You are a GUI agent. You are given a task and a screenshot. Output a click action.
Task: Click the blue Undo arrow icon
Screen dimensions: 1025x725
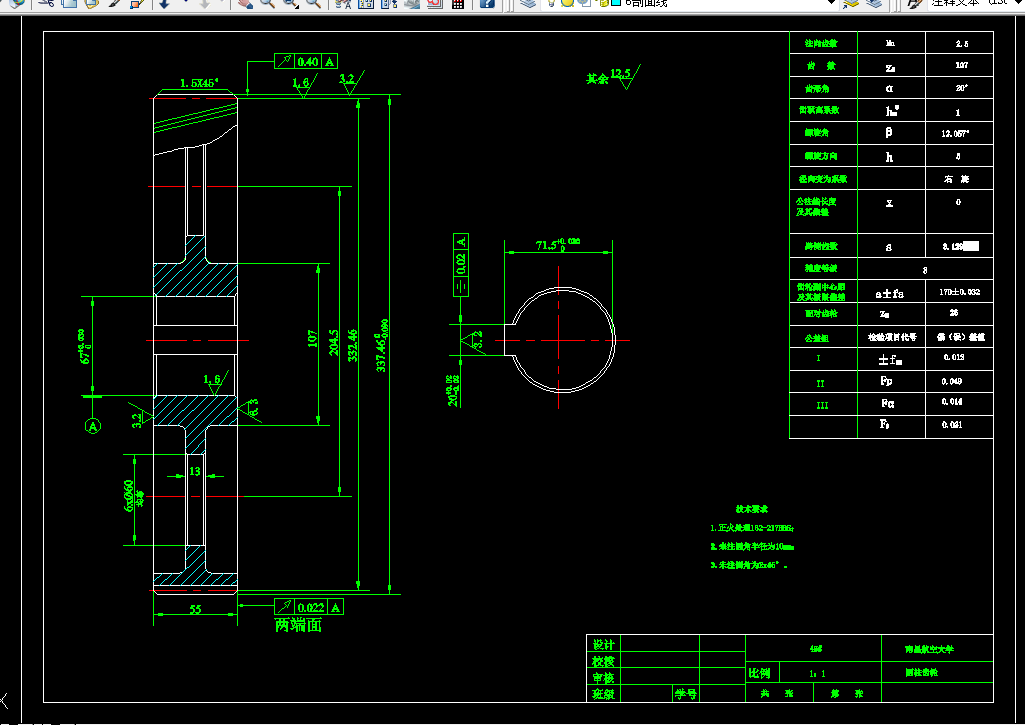(164, 3)
